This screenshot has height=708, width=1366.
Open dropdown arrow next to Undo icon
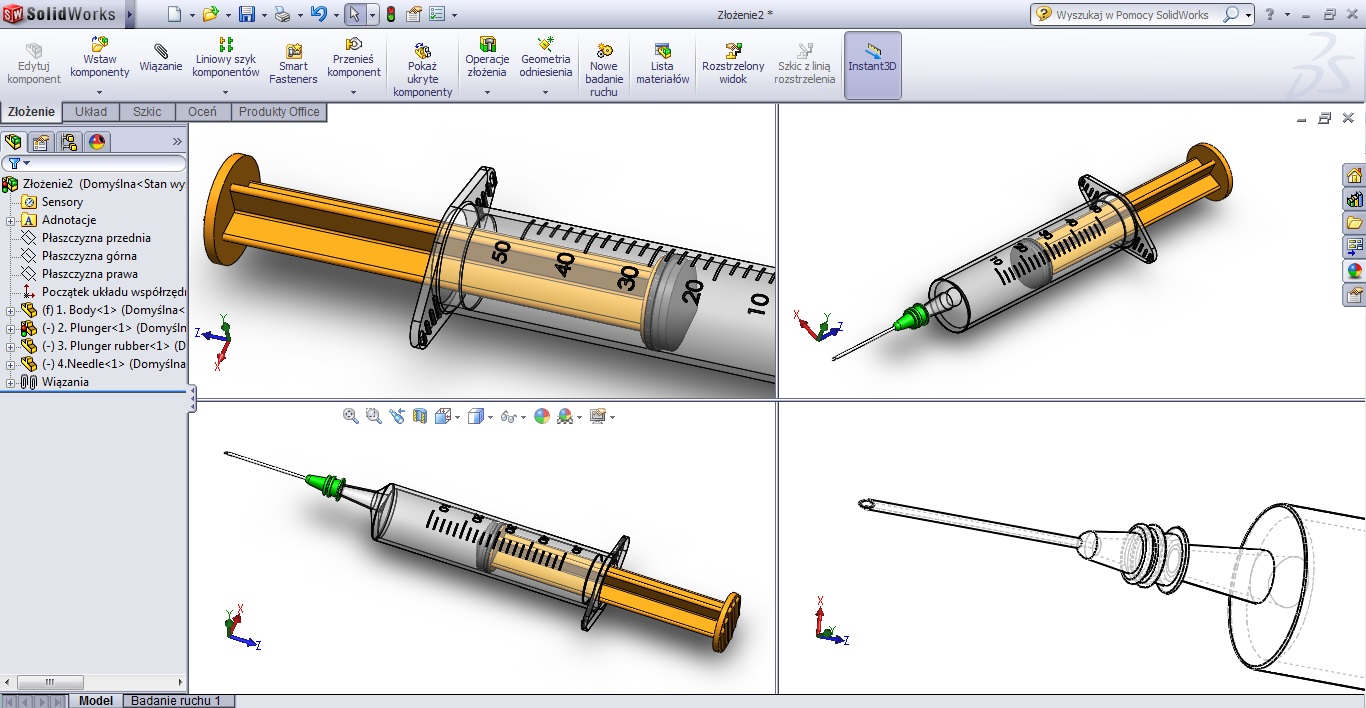335,15
